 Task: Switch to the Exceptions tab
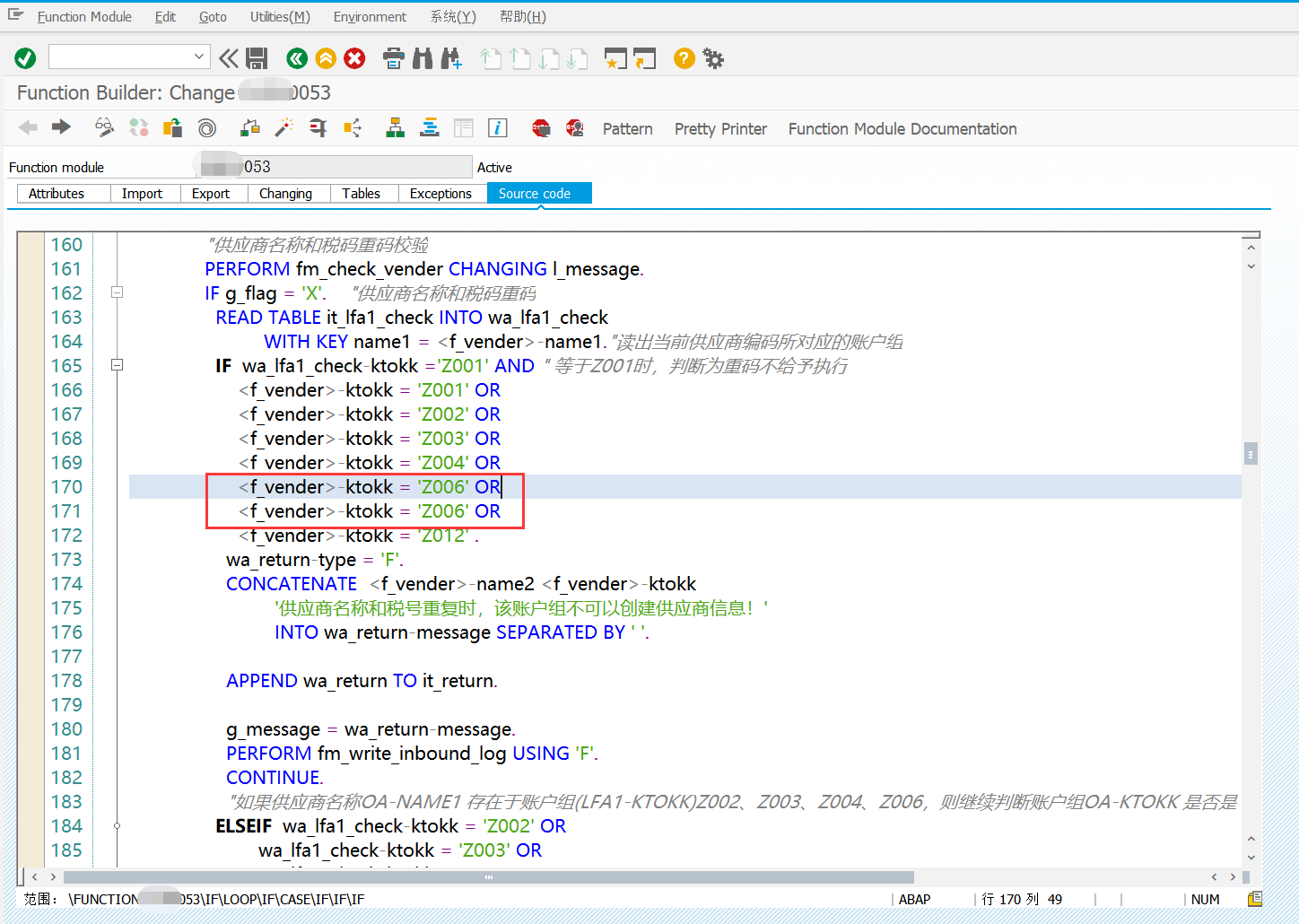(x=440, y=194)
